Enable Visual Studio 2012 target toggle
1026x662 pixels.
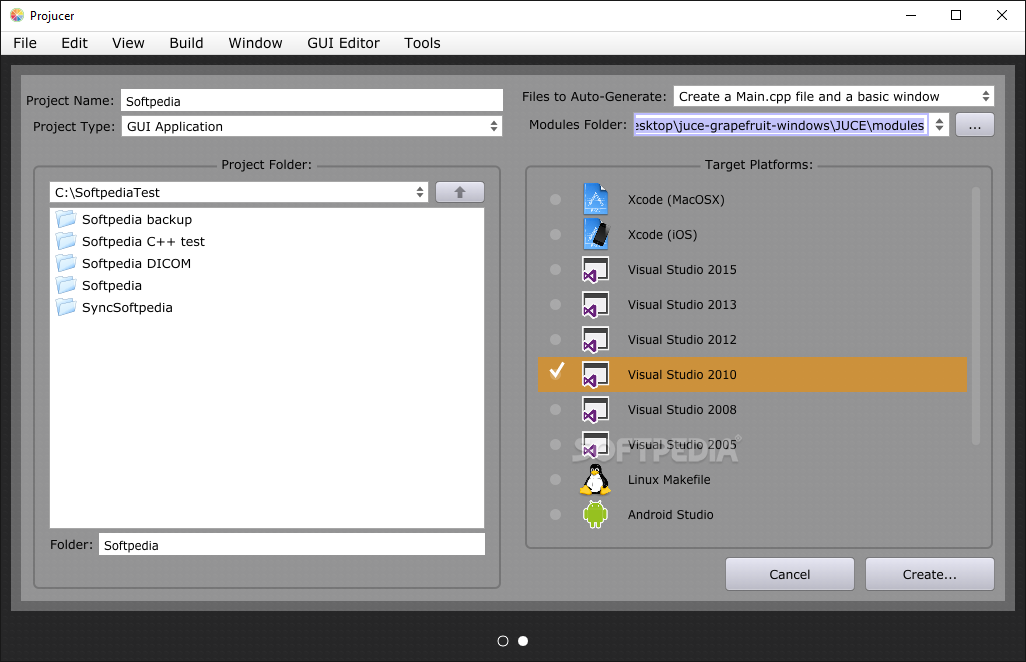(x=556, y=340)
